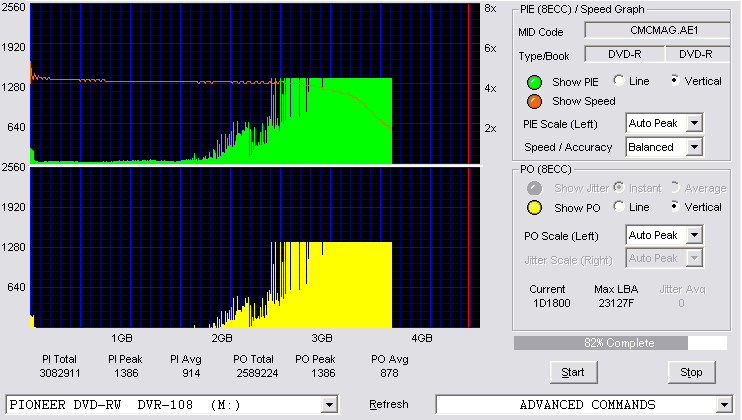Open Speed / Accuracy Balanced dropdown

[x=694, y=147]
